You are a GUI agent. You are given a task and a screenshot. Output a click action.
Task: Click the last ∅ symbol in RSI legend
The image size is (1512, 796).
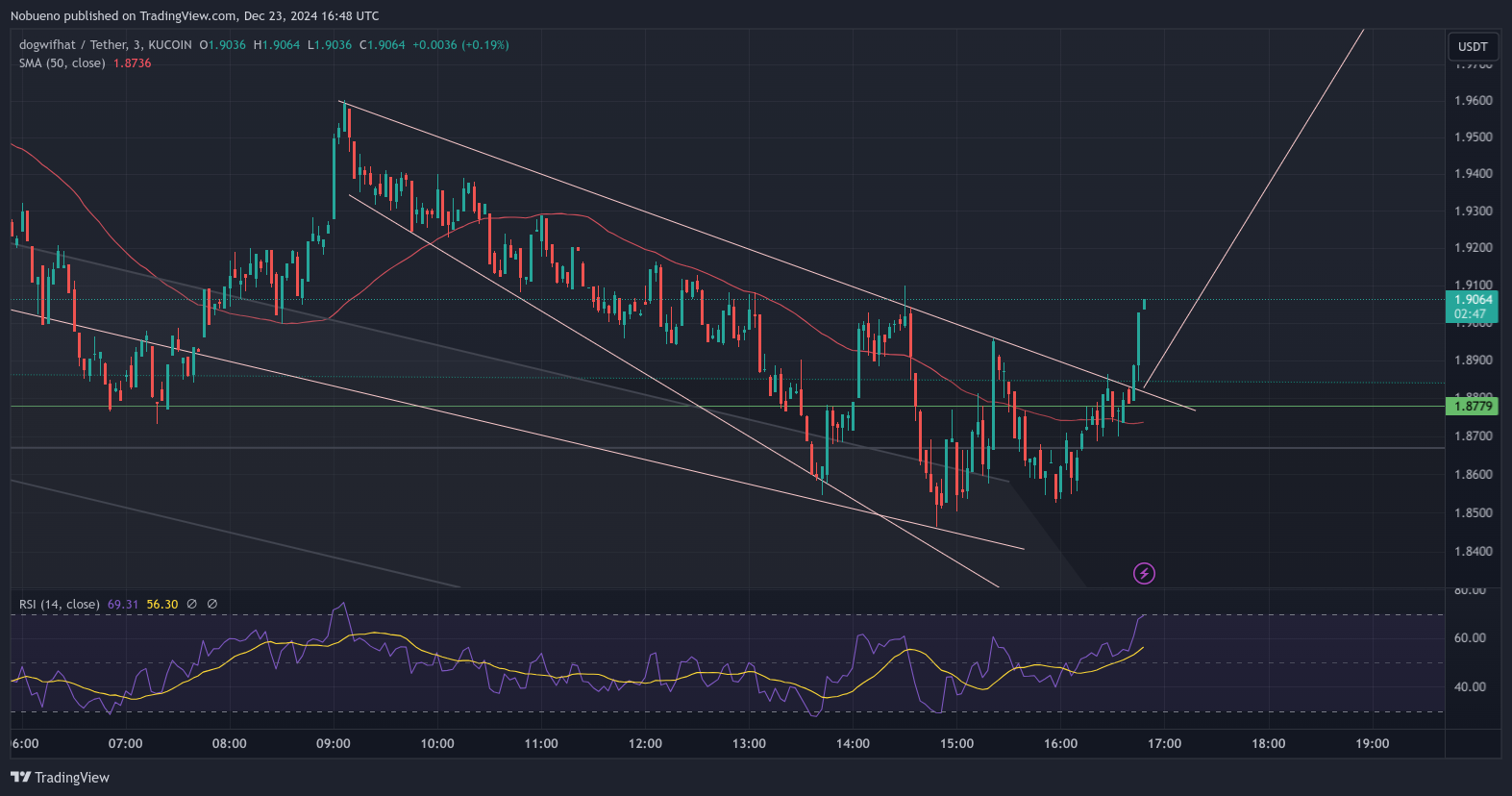[212, 605]
